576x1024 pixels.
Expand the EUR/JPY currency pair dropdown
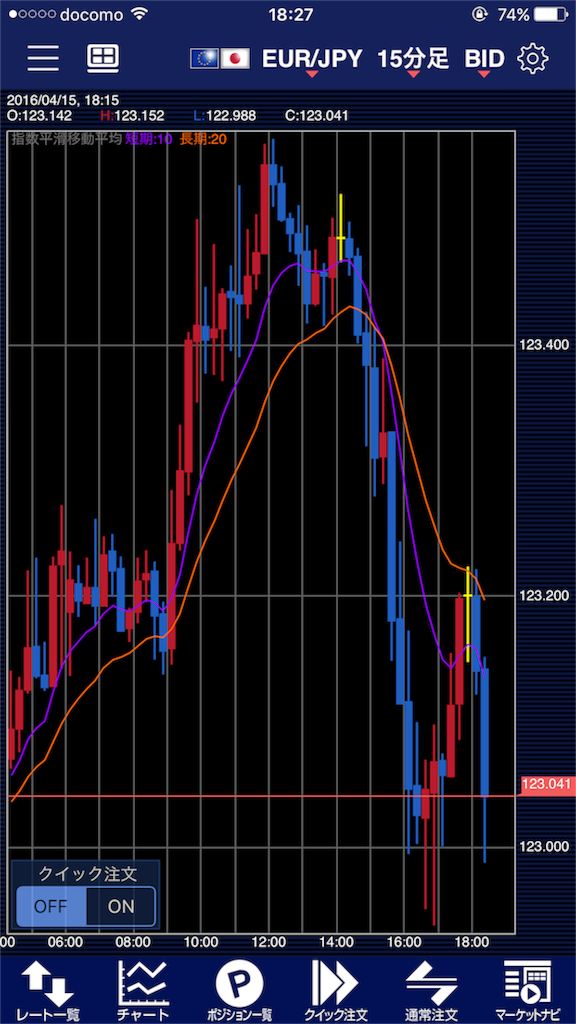(x=312, y=61)
